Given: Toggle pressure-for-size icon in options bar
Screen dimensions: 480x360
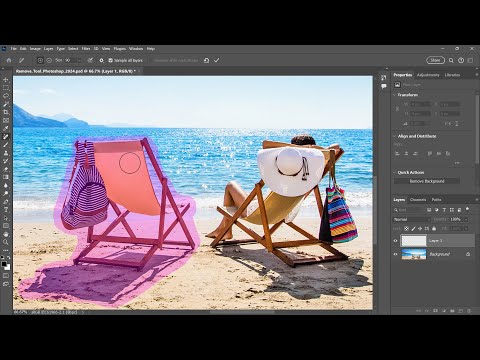Looking at the screenshot, I should (x=90, y=60).
